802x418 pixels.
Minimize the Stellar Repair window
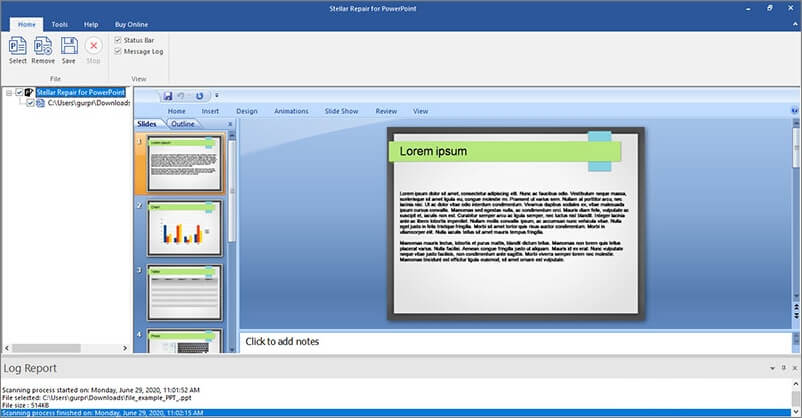(x=749, y=8)
